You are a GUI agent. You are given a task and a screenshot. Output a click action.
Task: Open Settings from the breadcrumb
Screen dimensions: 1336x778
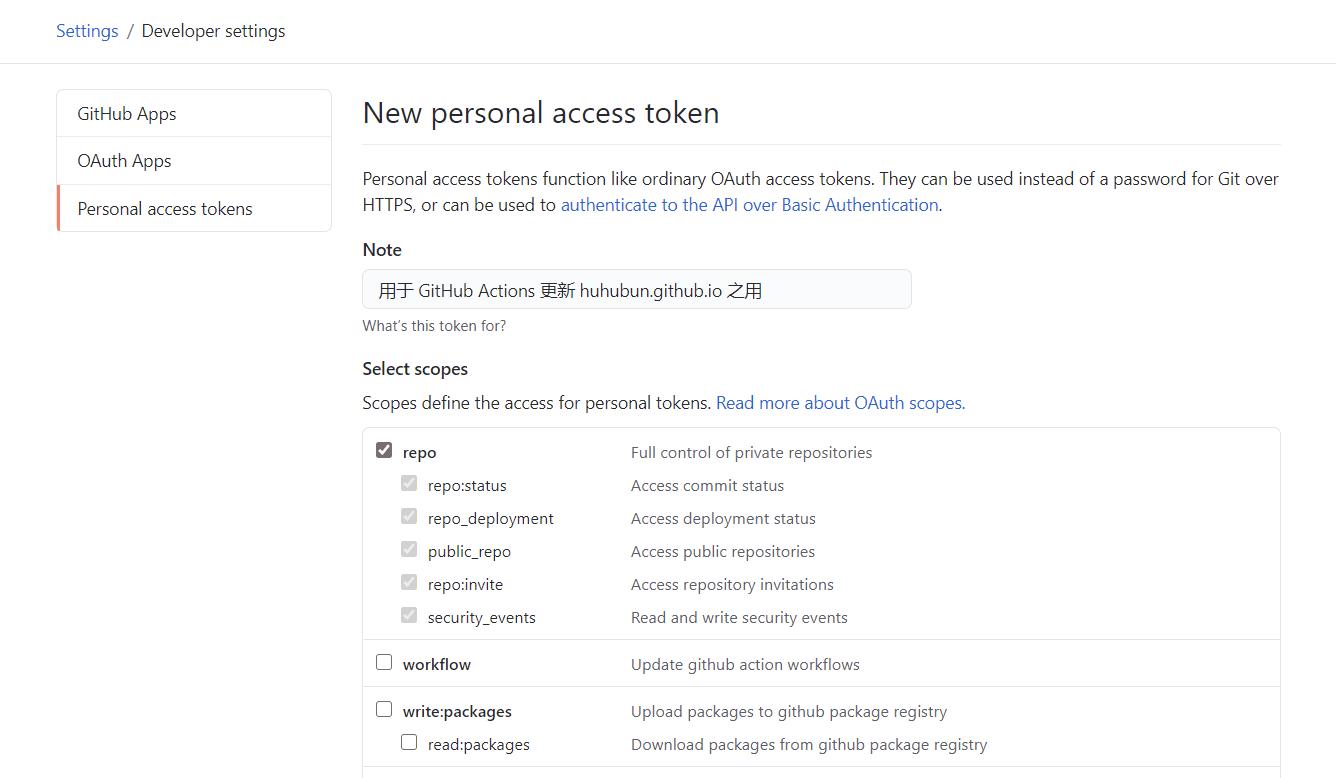pos(87,31)
